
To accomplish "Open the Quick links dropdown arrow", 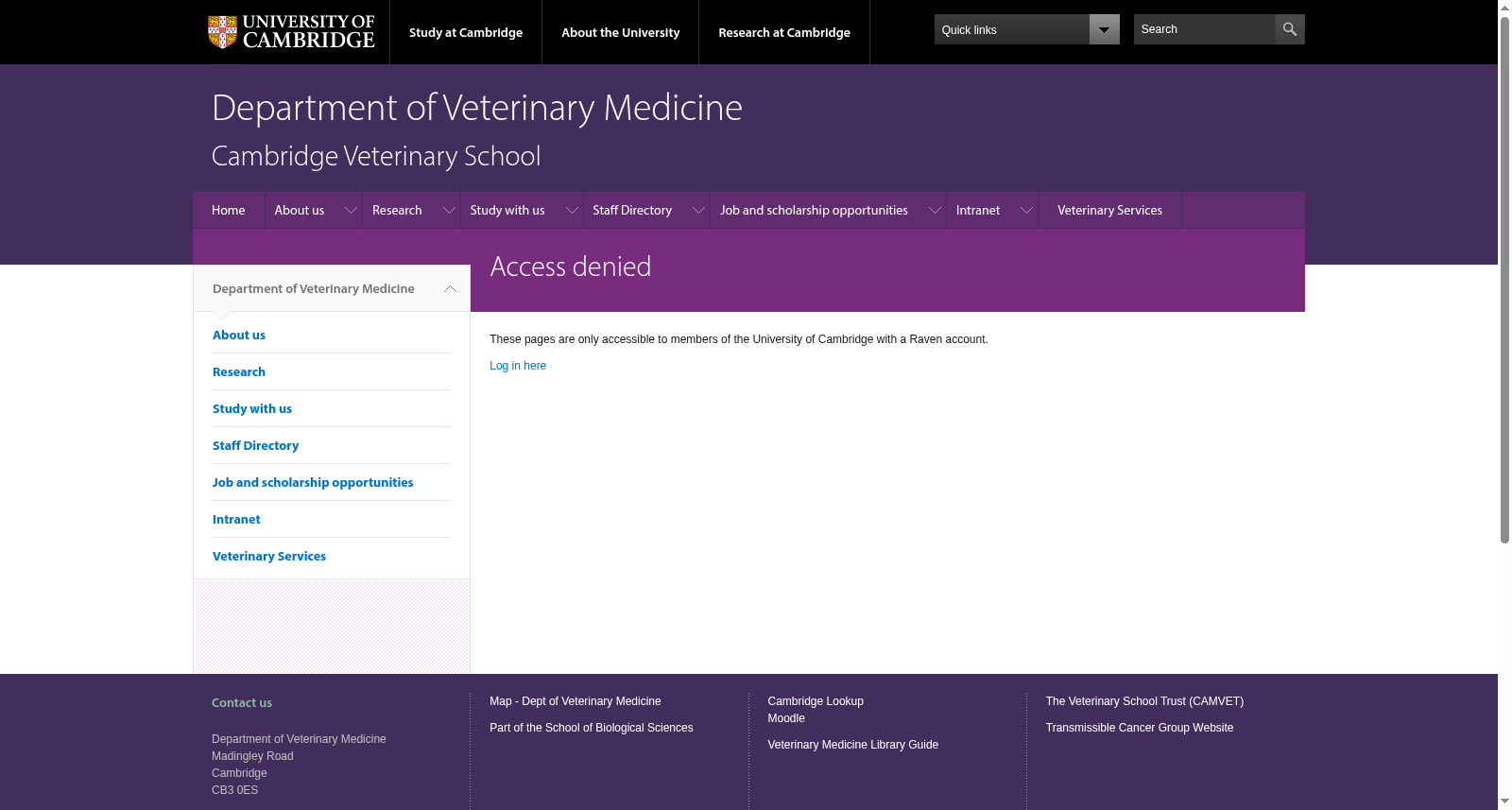I will coord(1104,29).
